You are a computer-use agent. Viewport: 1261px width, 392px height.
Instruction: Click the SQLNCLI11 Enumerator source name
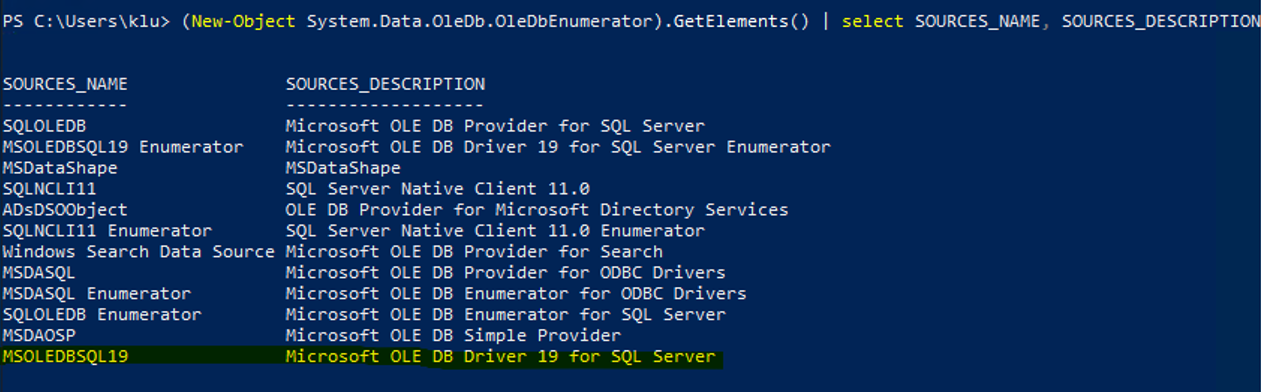point(107,231)
